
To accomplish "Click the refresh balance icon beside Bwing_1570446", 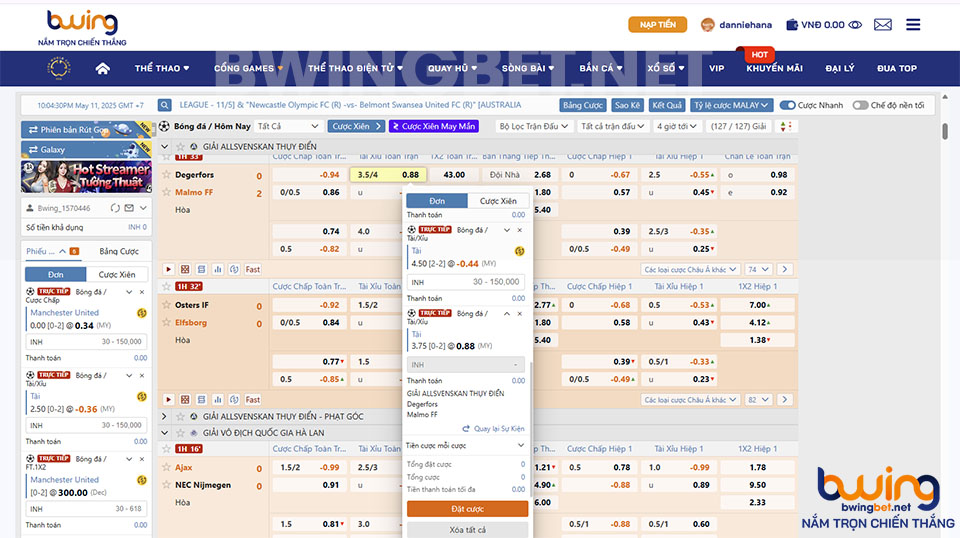I will click(x=116, y=208).
